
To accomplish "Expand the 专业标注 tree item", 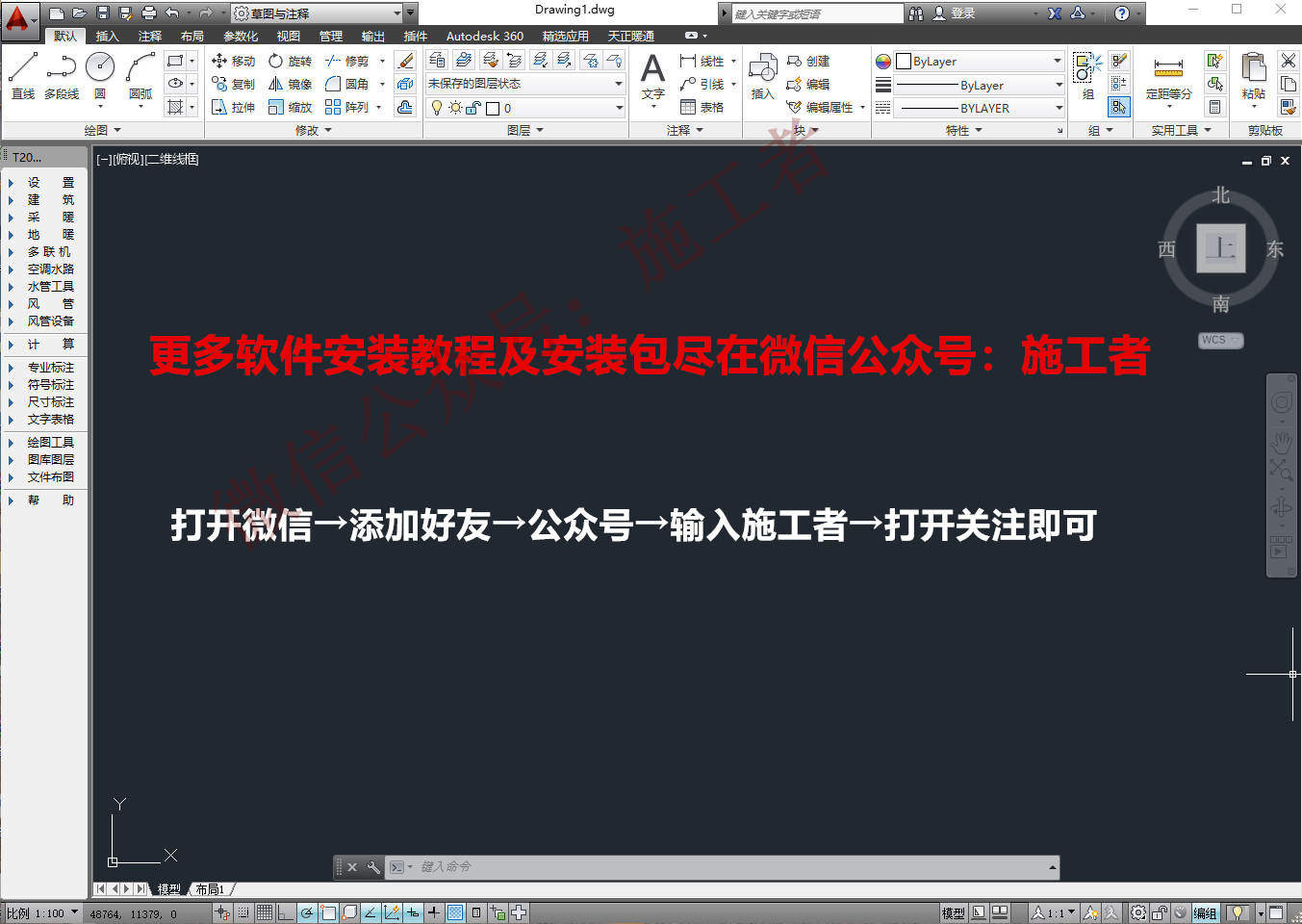I will tap(11, 368).
